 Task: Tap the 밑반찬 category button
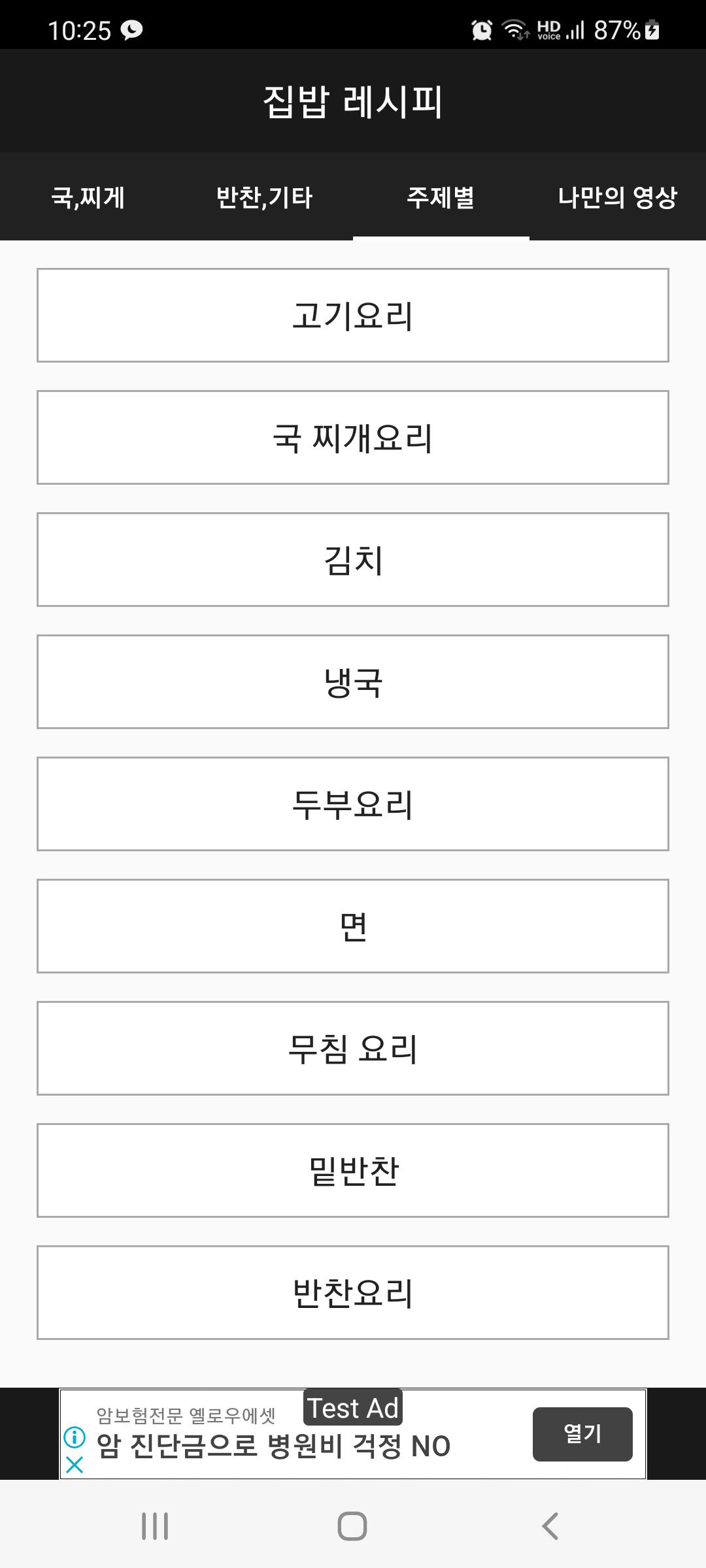click(353, 1170)
